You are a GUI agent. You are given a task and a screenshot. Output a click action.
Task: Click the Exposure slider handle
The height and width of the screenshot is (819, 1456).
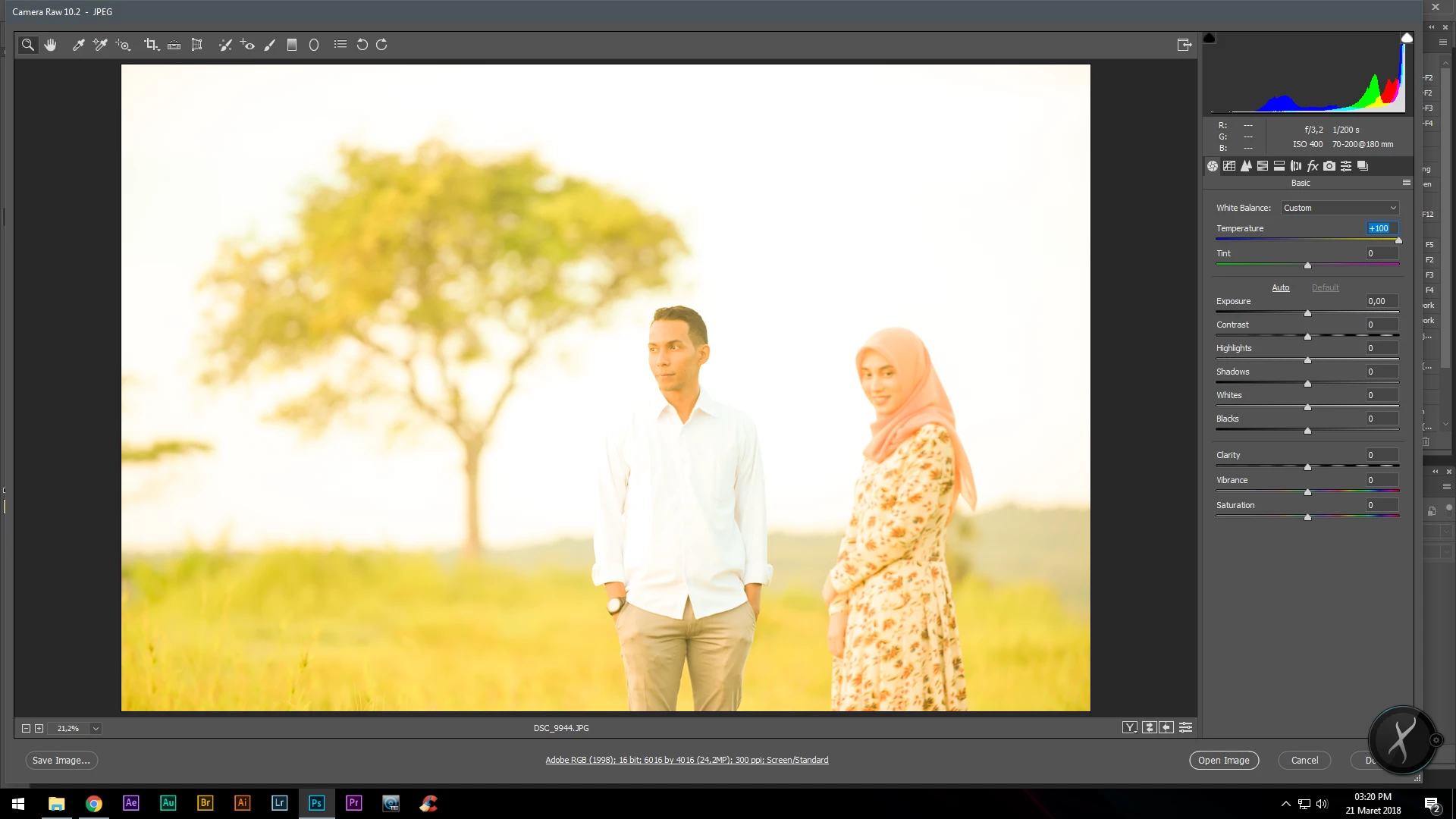[1307, 313]
